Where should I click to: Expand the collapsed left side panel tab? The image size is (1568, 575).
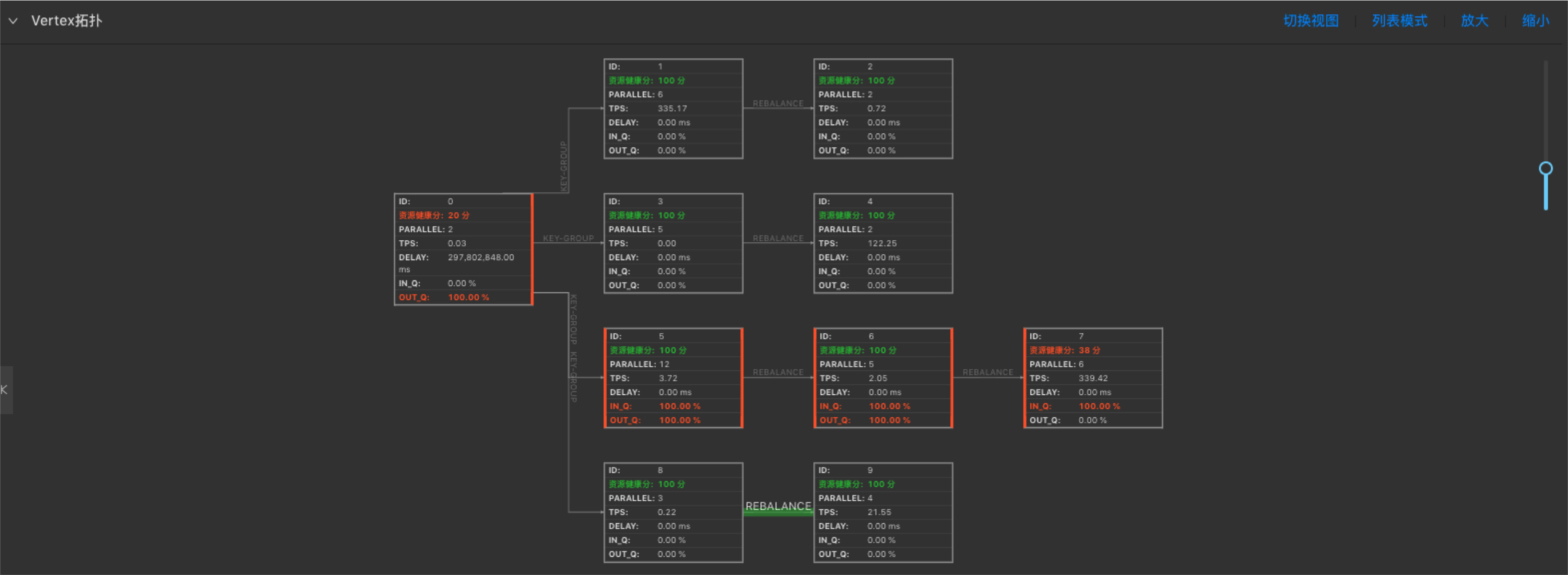pos(5,389)
